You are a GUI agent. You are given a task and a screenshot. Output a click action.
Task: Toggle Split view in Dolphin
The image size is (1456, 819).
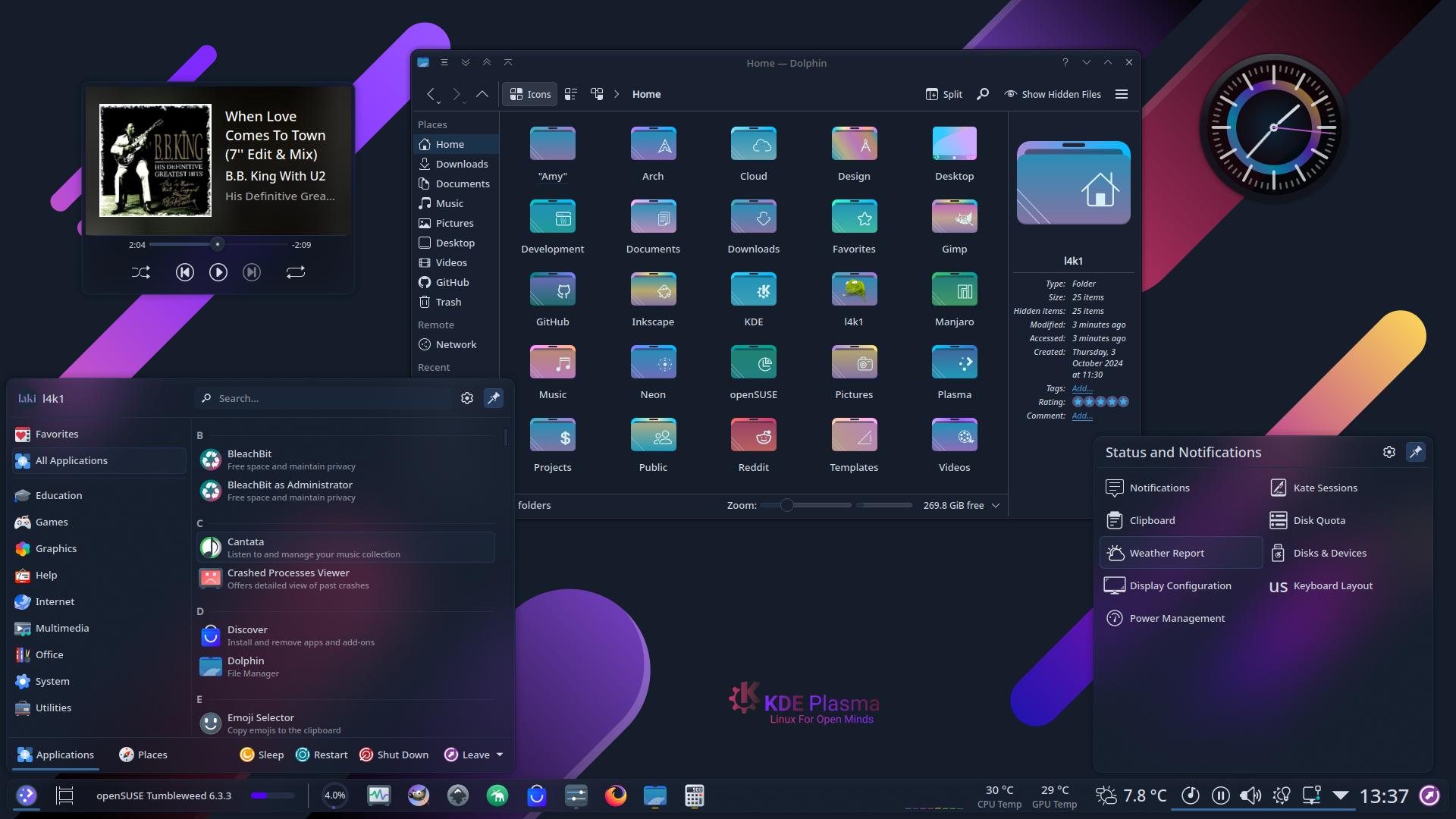(x=944, y=94)
